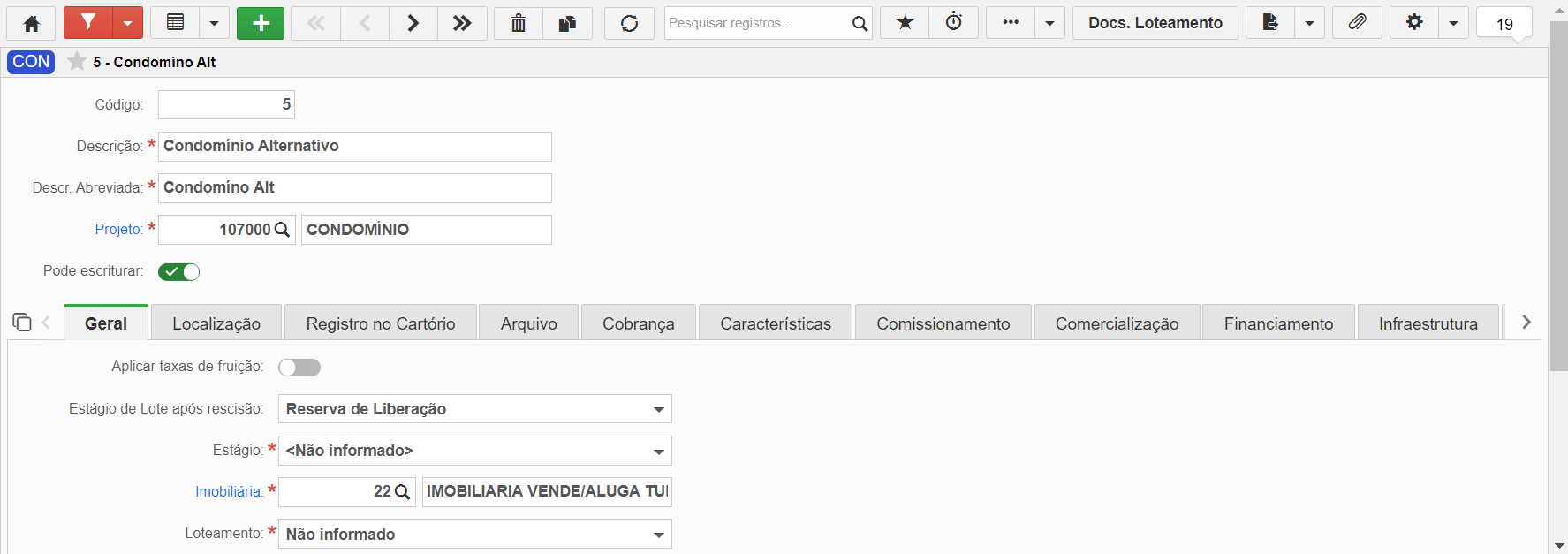Follow the Projeto field link
This screenshot has height=554, width=1568.
tap(118, 230)
